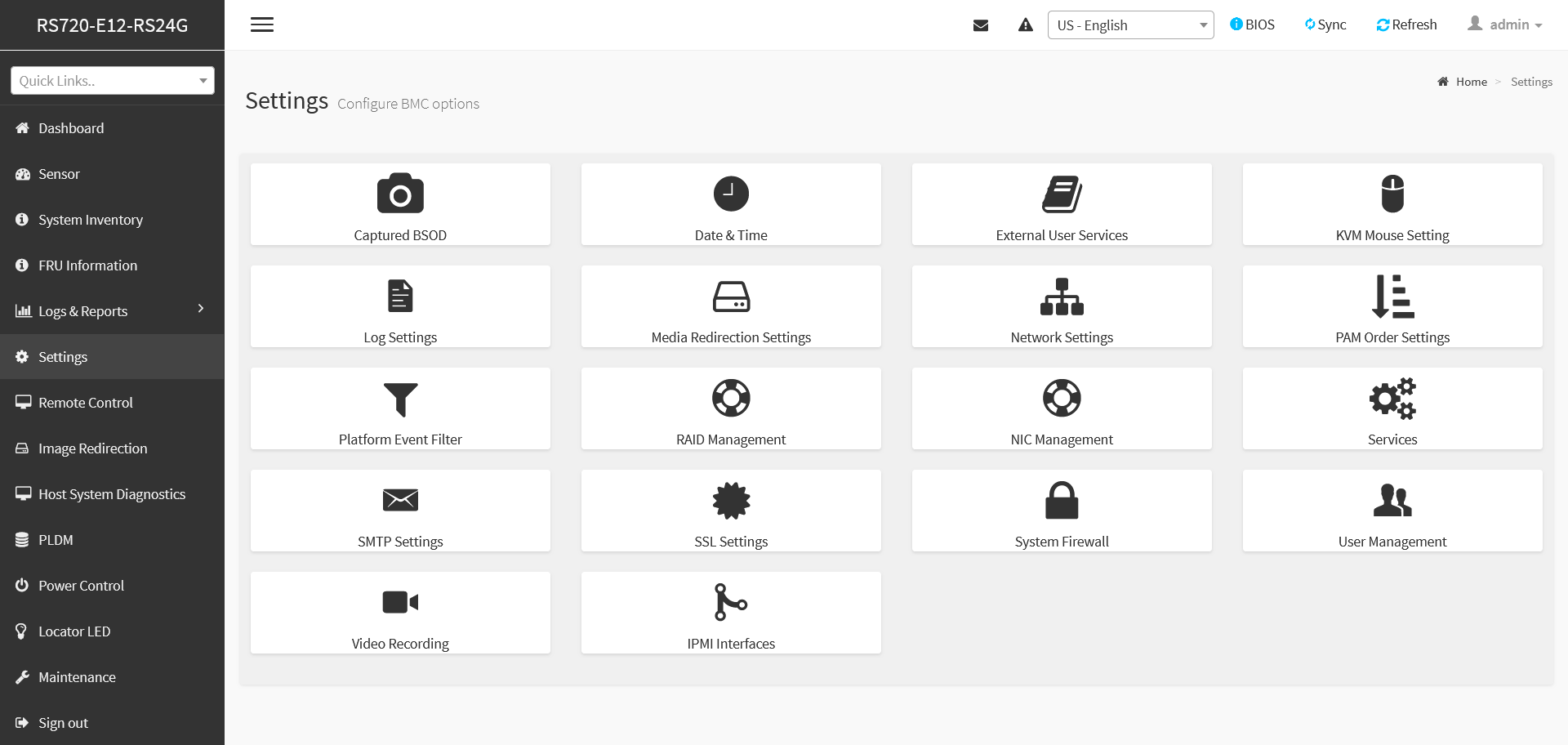Click the Home breadcrumb link

[1471, 82]
